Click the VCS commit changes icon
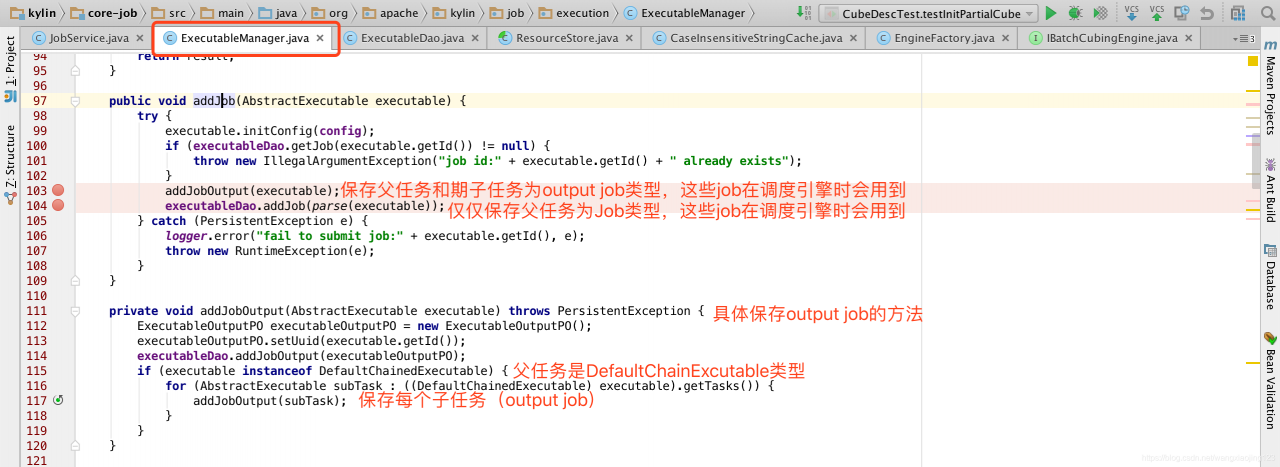1280x467 pixels. click(x=1157, y=13)
